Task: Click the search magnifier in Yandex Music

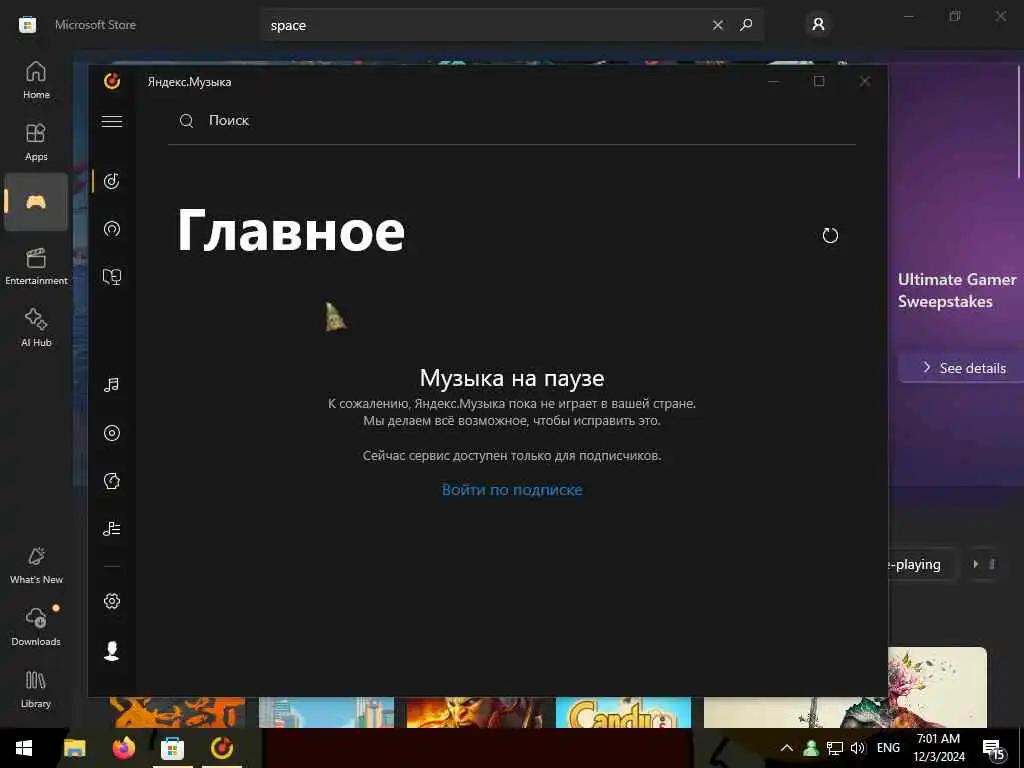Action: (x=187, y=121)
